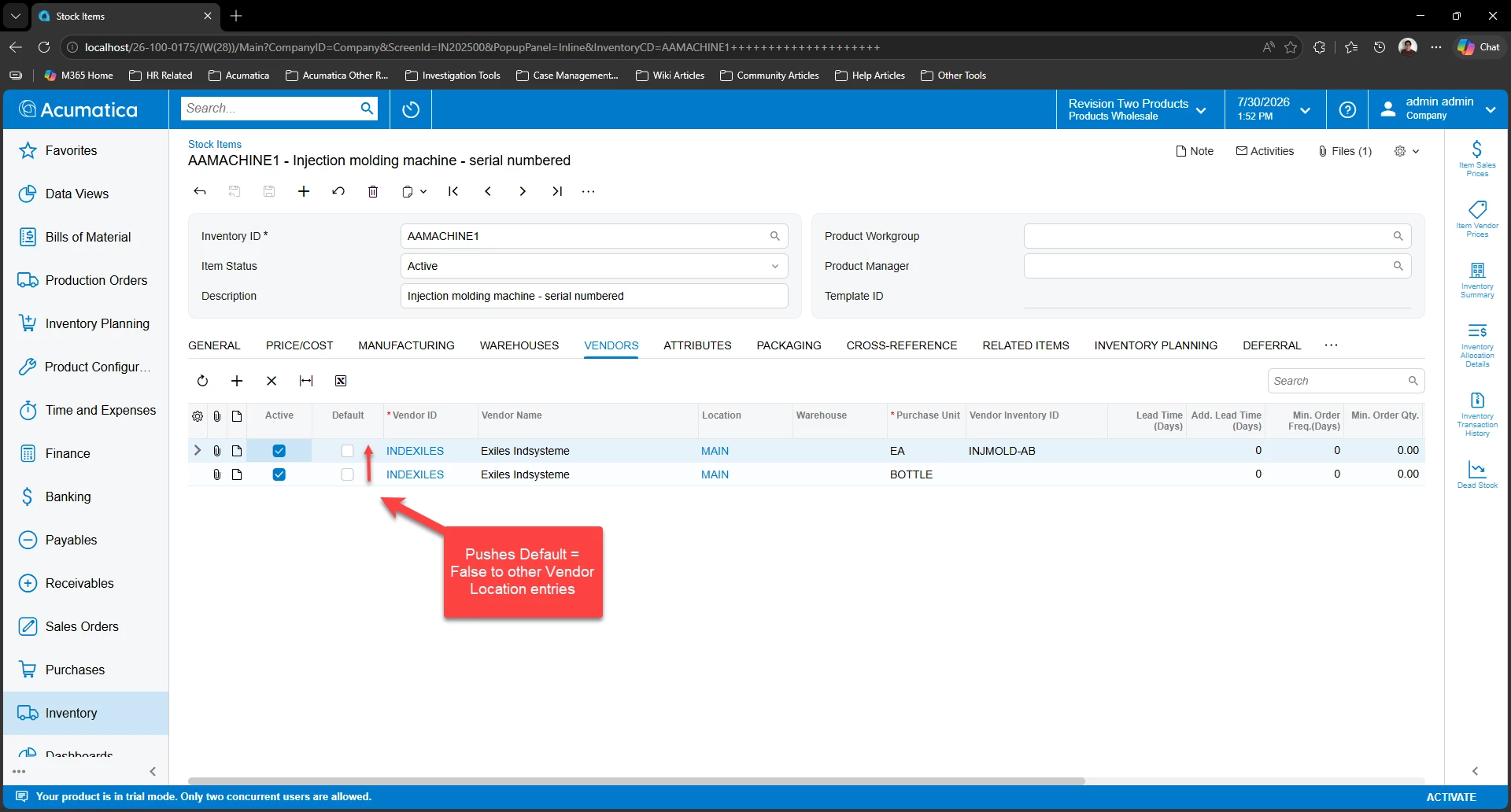Fit vendor grid columns to width
This screenshot has height=812, width=1511.
tap(306, 381)
